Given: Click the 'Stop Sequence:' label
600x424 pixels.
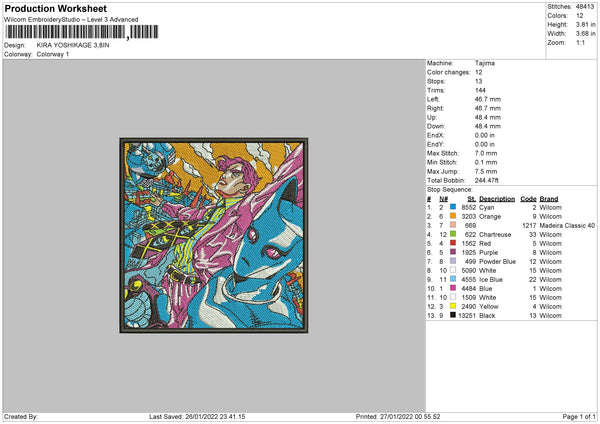Looking at the screenshot, I should click(450, 190).
